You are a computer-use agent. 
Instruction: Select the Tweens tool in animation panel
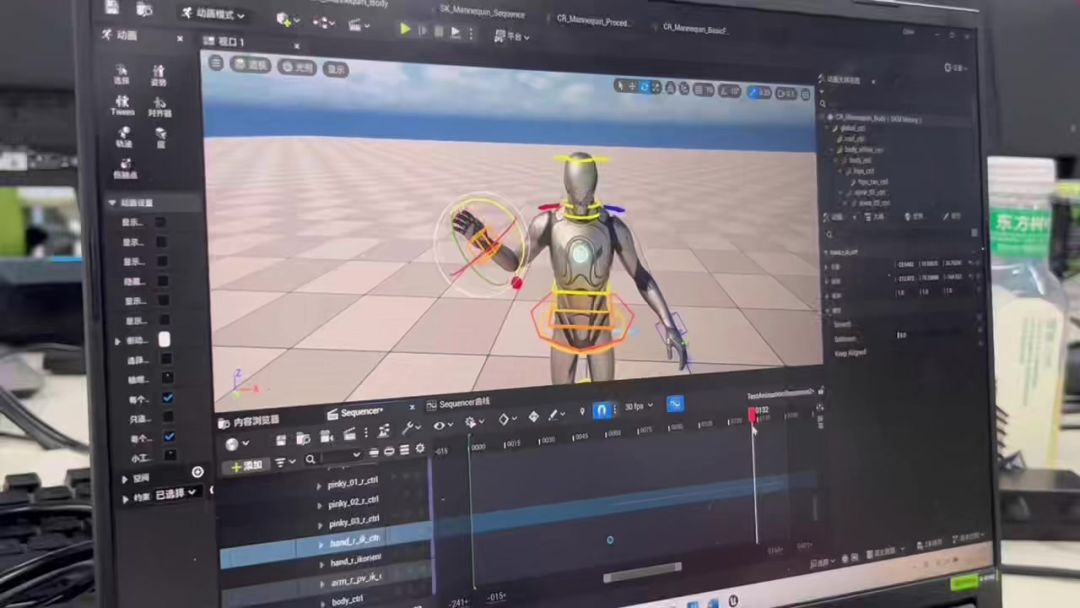click(x=123, y=105)
